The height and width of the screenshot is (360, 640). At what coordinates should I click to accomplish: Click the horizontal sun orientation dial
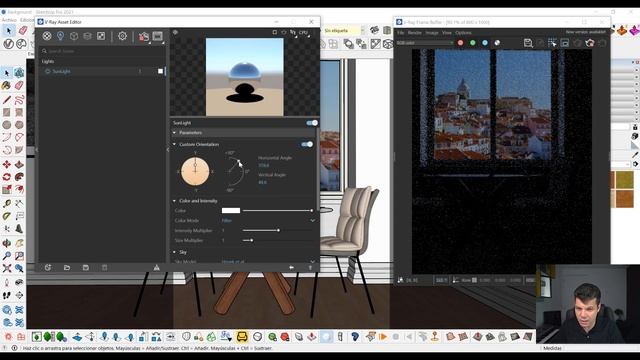pyautogui.click(x=195, y=171)
